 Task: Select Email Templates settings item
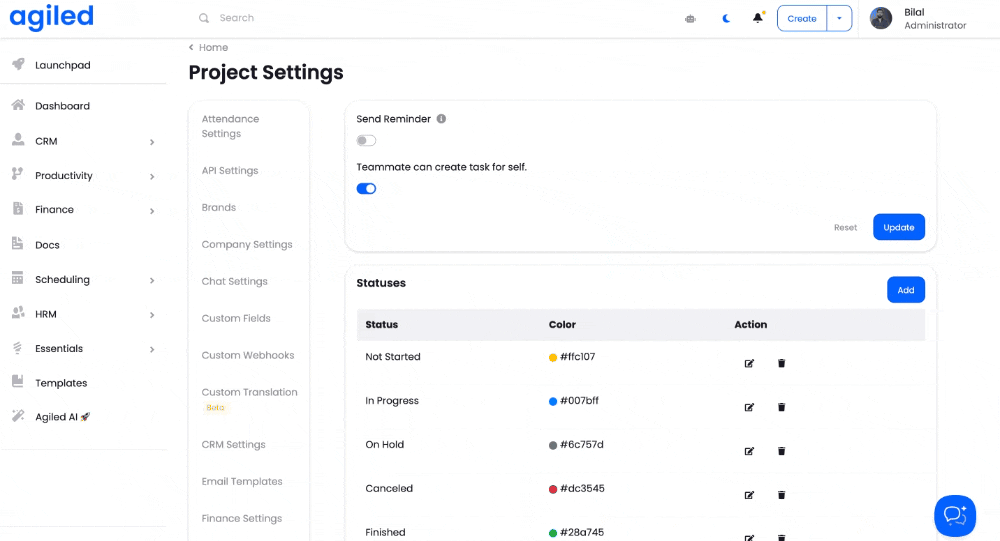coord(242,481)
